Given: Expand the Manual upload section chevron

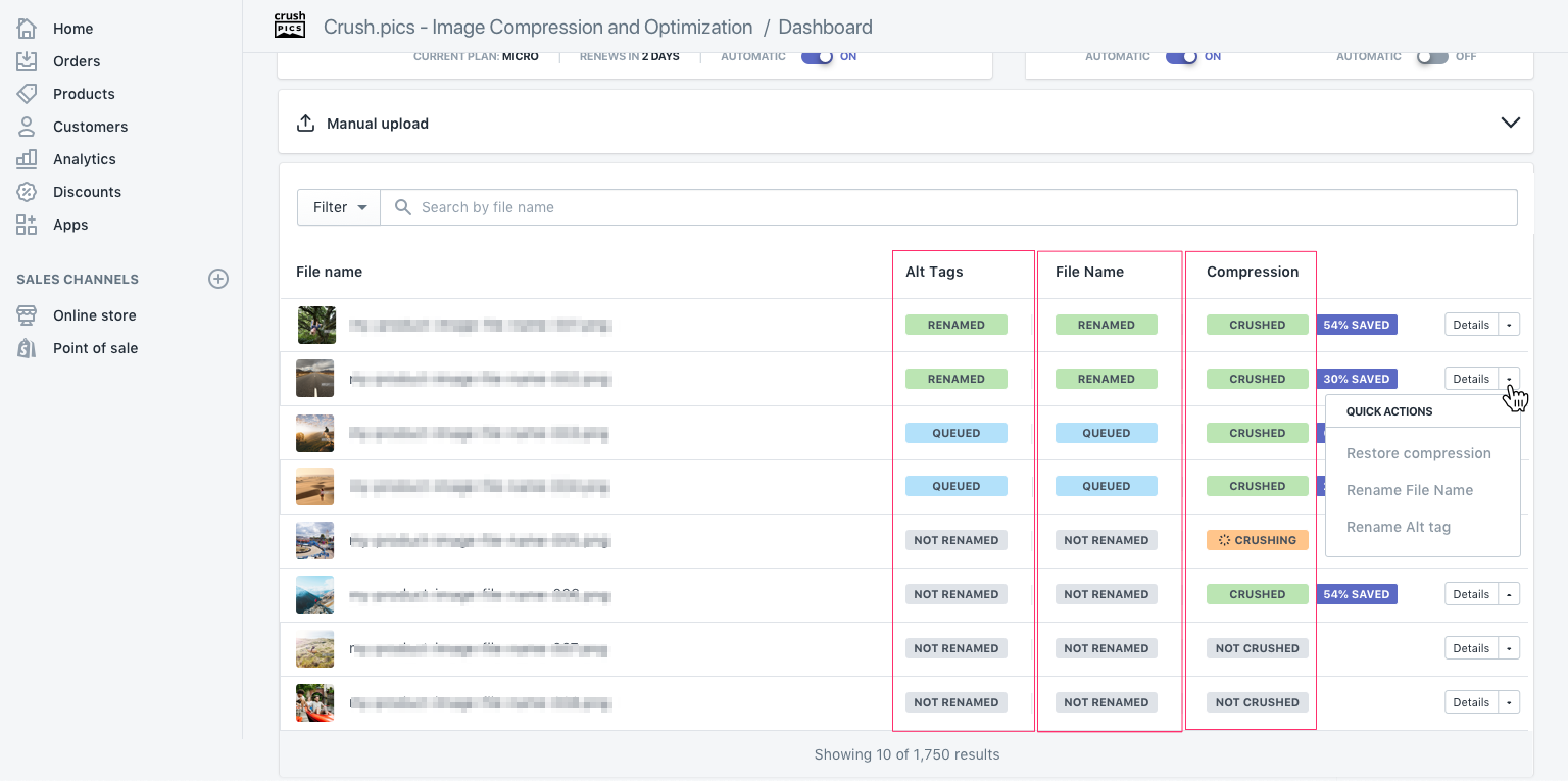Looking at the screenshot, I should coord(1510,123).
